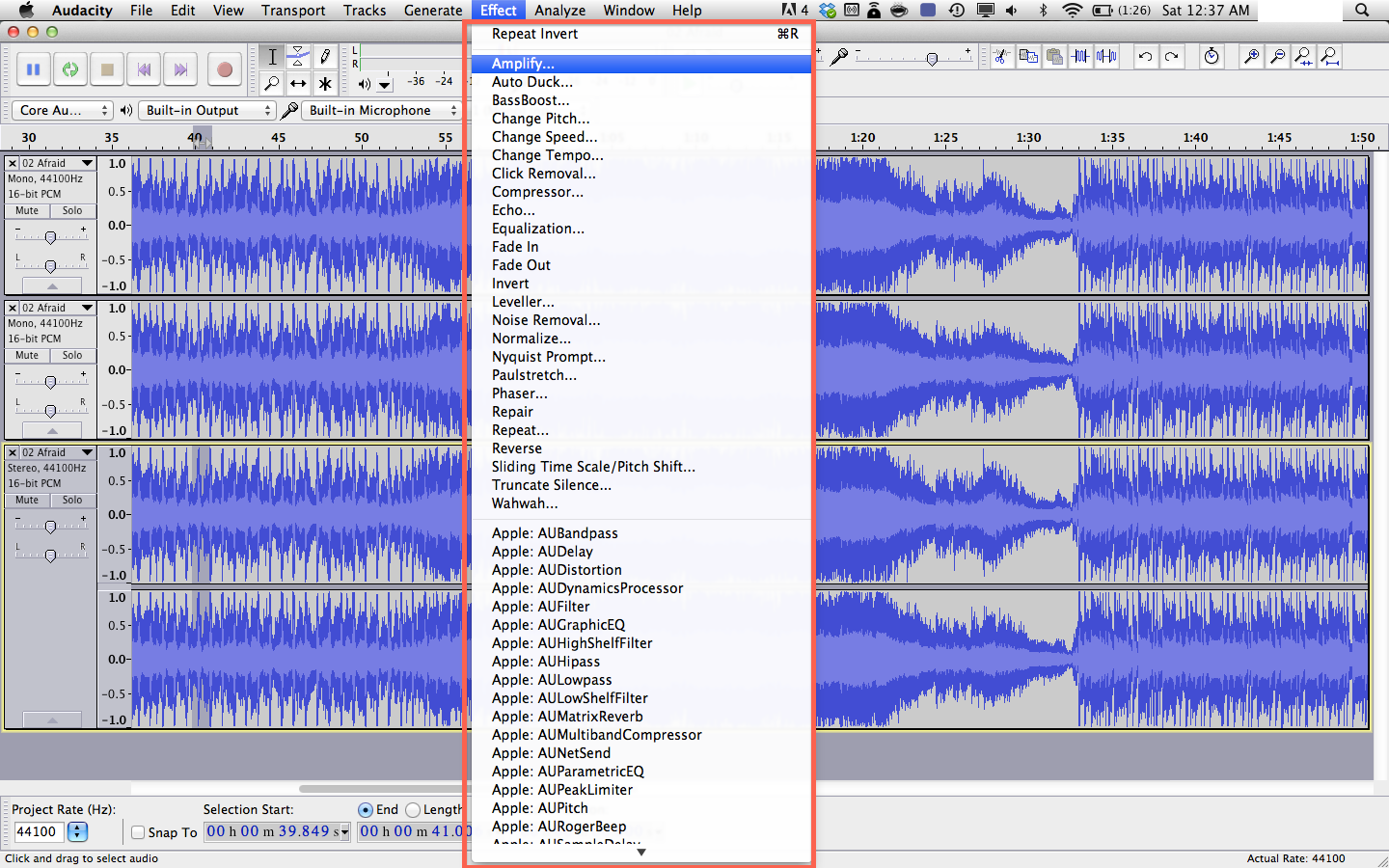Screen dimensions: 1389x868
Task: Select the Length radio button
Action: tap(413, 810)
